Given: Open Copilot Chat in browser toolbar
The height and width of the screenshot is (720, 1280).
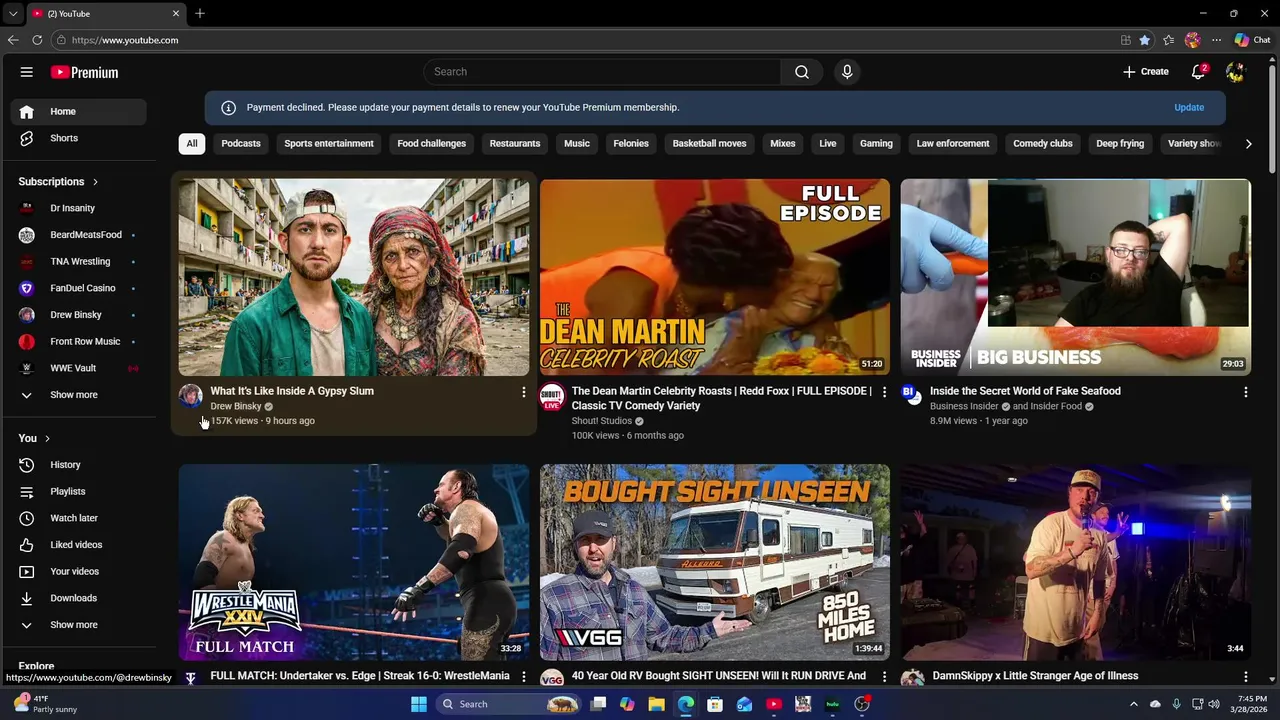Looking at the screenshot, I should (x=1252, y=40).
